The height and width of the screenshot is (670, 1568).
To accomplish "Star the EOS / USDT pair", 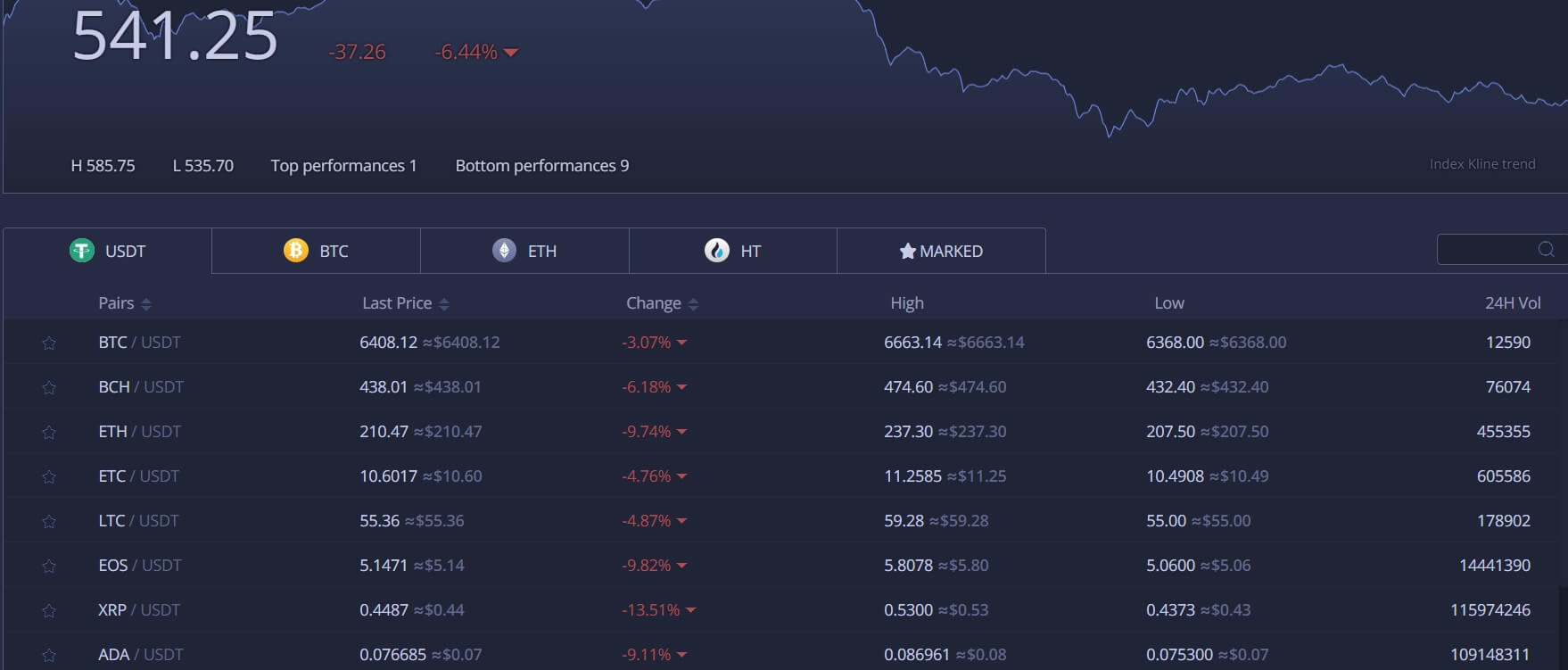I will 49,567.
